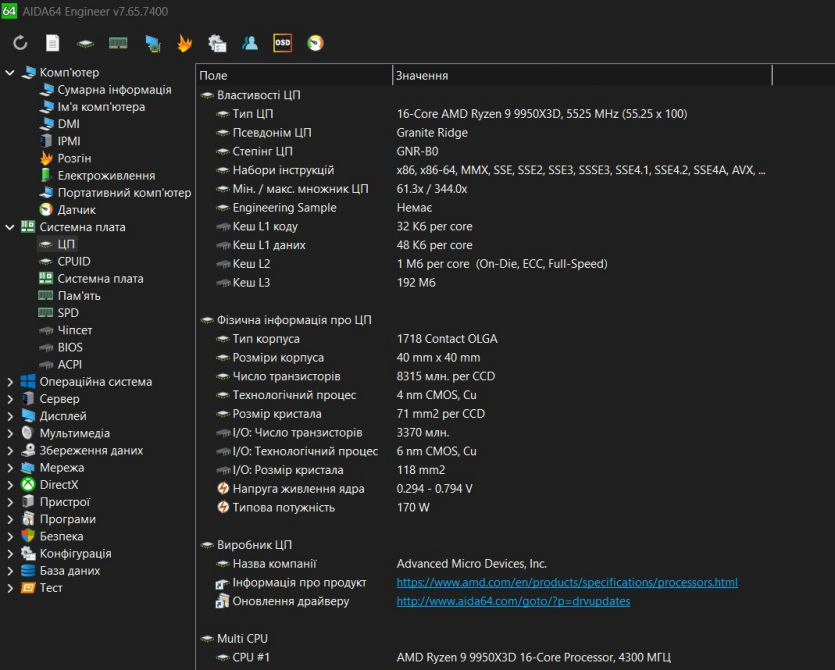Click the flame stability test icon
The height and width of the screenshot is (670, 835).
[184, 43]
